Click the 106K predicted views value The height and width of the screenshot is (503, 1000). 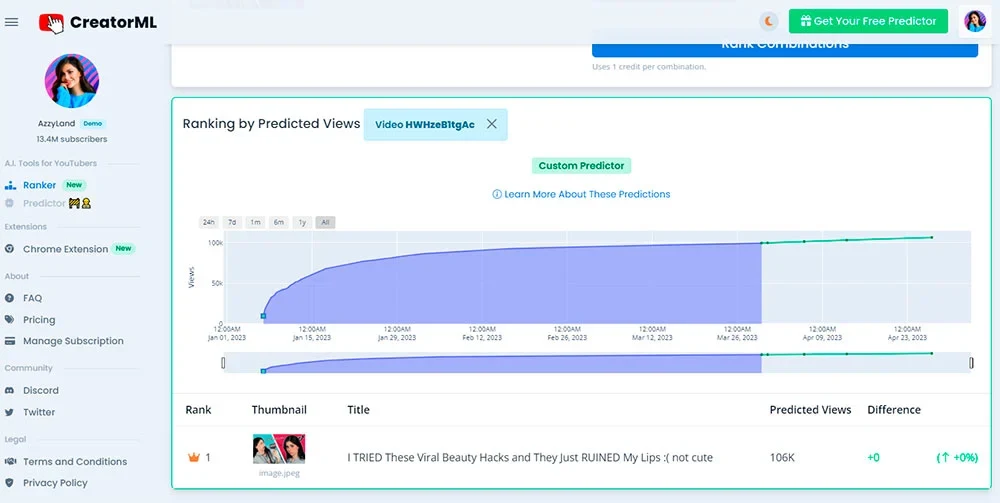[783, 458]
